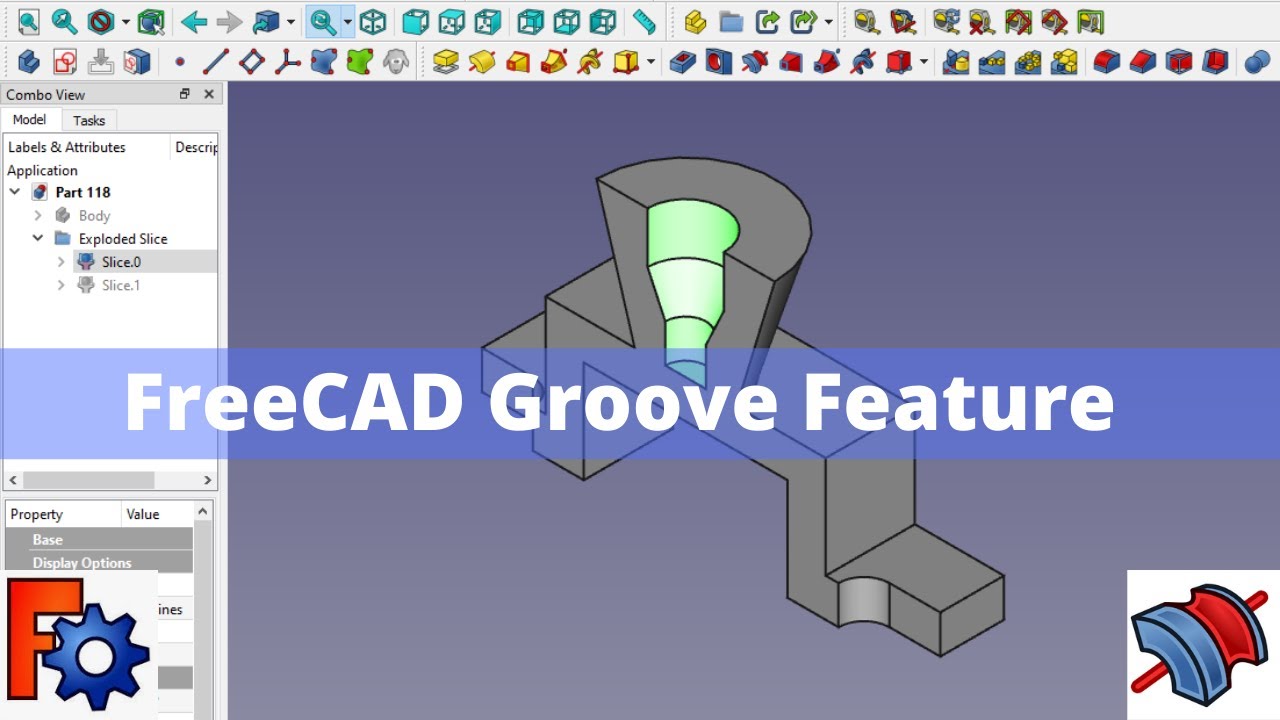
Task: Click the Create body icon
Action: [29, 62]
